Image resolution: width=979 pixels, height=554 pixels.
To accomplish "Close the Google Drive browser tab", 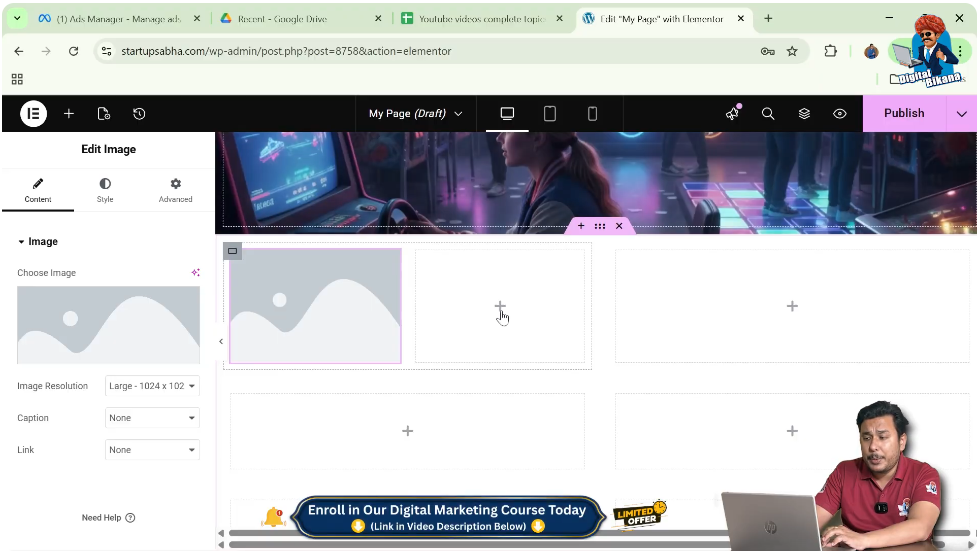I will (x=378, y=19).
